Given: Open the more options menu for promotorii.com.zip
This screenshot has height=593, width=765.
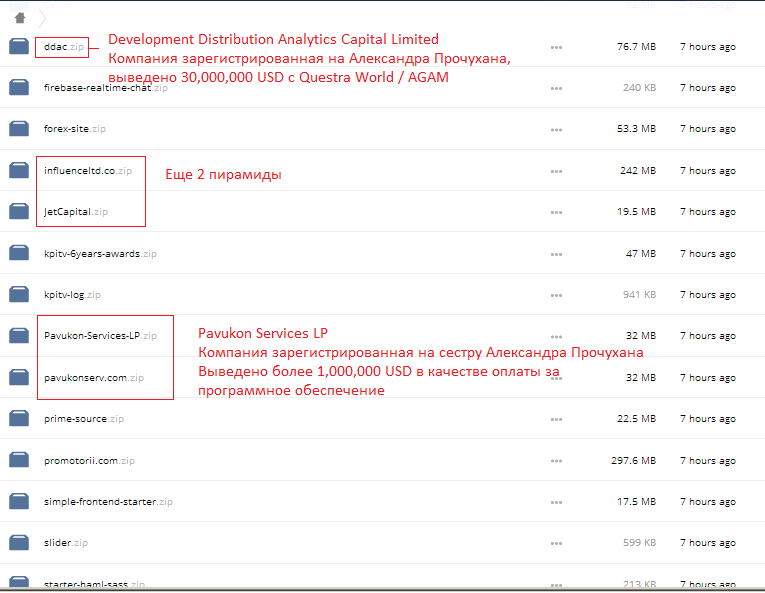Looking at the screenshot, I should [556, 461].
